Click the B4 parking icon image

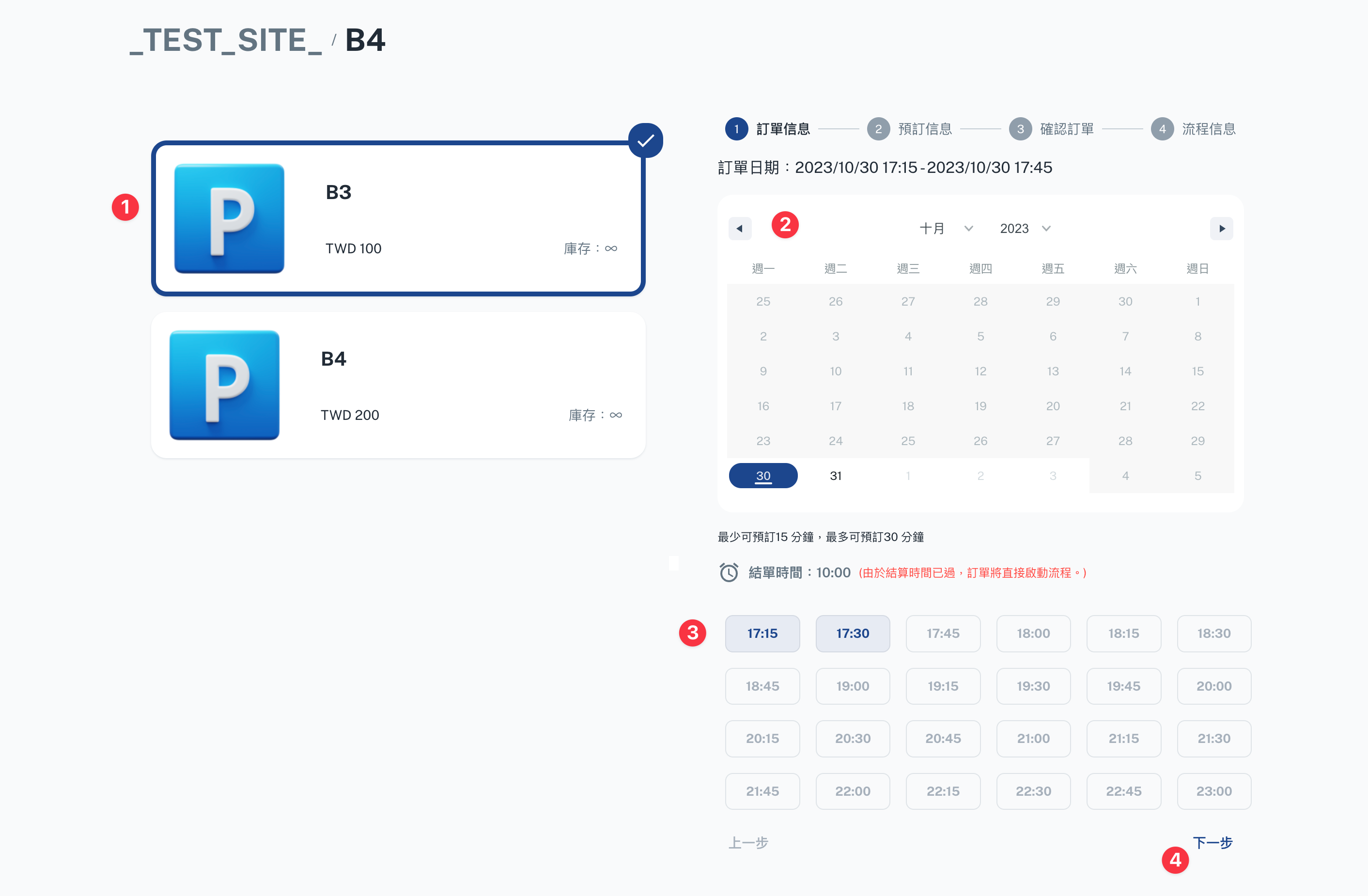[x=224, y=385]
